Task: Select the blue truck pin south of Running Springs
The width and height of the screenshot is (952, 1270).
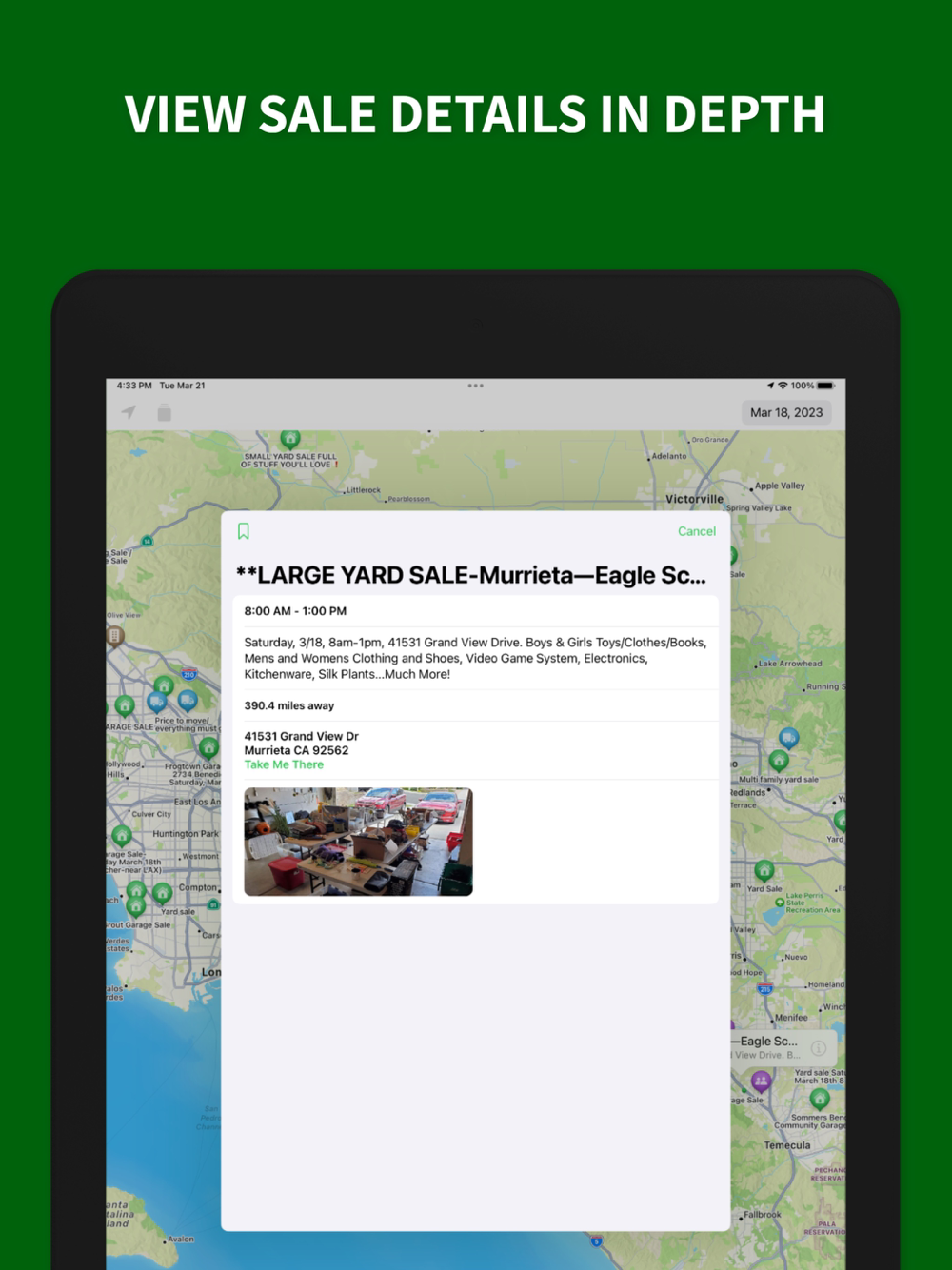Action: tap(788, 738)
